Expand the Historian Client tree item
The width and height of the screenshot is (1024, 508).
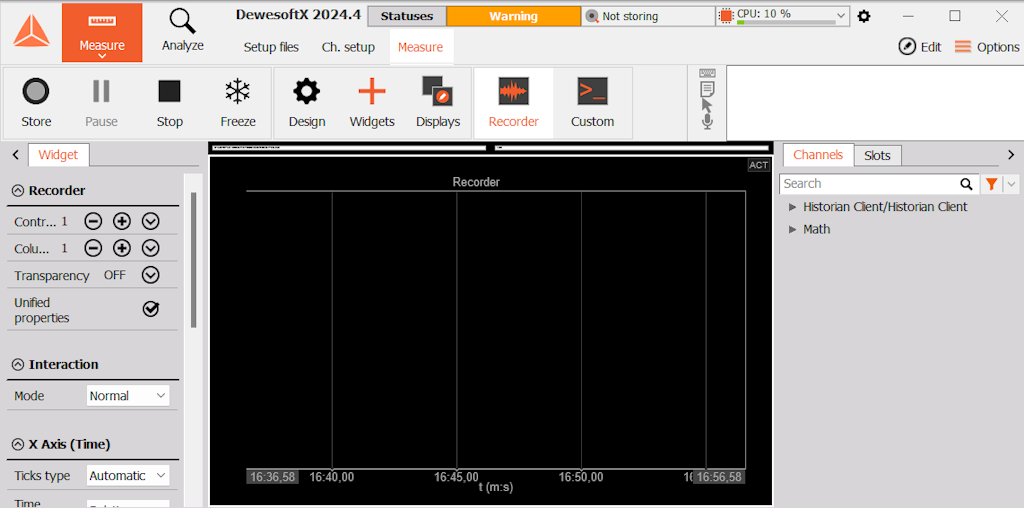tap(793, 207)
